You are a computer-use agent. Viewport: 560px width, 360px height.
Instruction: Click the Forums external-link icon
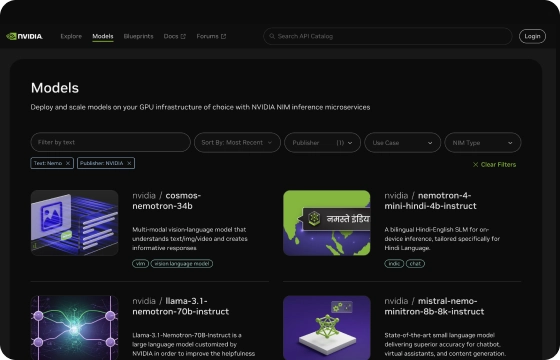click(x=224, y=36)
